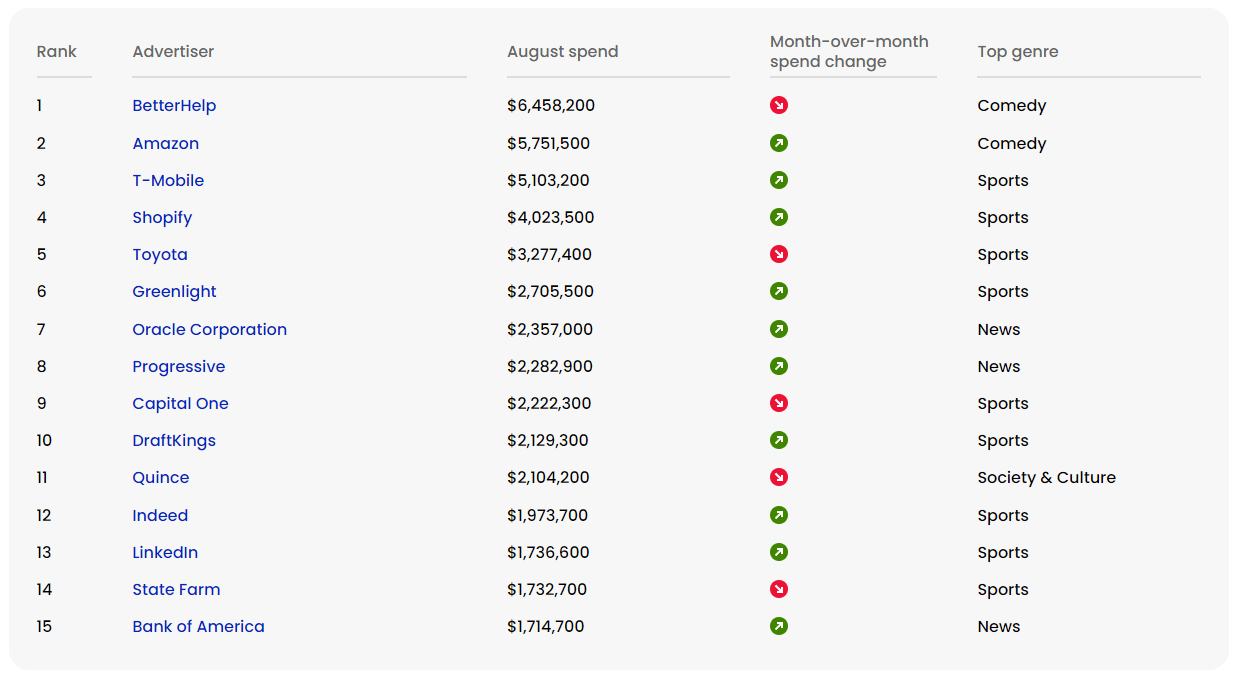
Task: Click Quince's red decrease arrow icon
Action: pyautogui.click(x=779, y=477)
